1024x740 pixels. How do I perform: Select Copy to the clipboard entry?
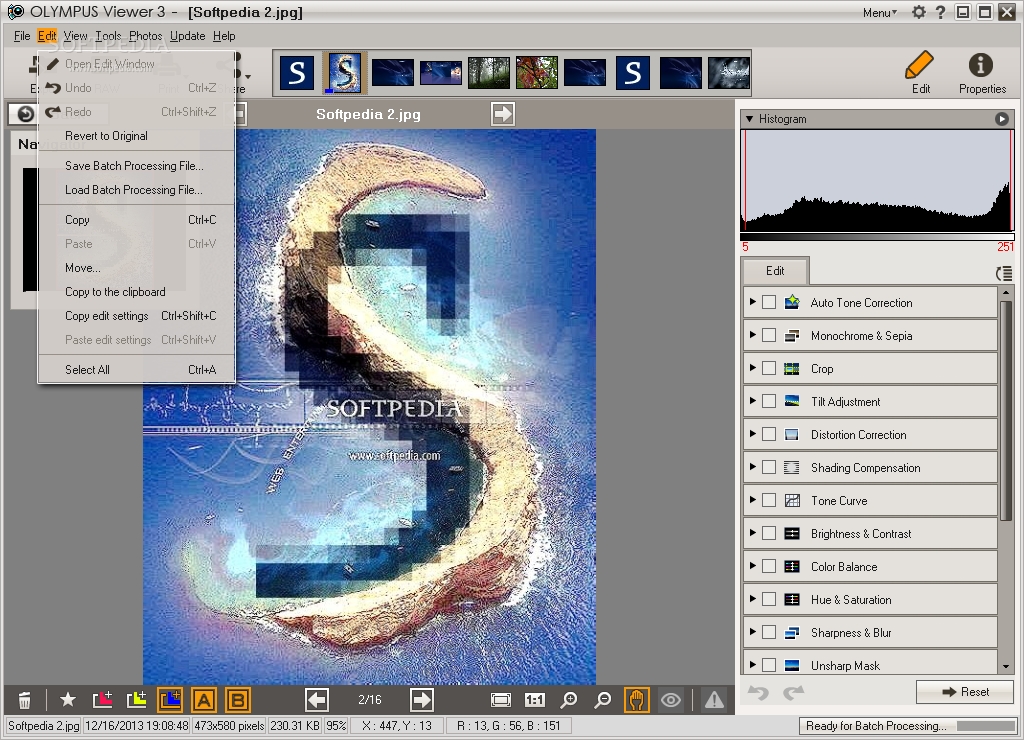(136, 292)
